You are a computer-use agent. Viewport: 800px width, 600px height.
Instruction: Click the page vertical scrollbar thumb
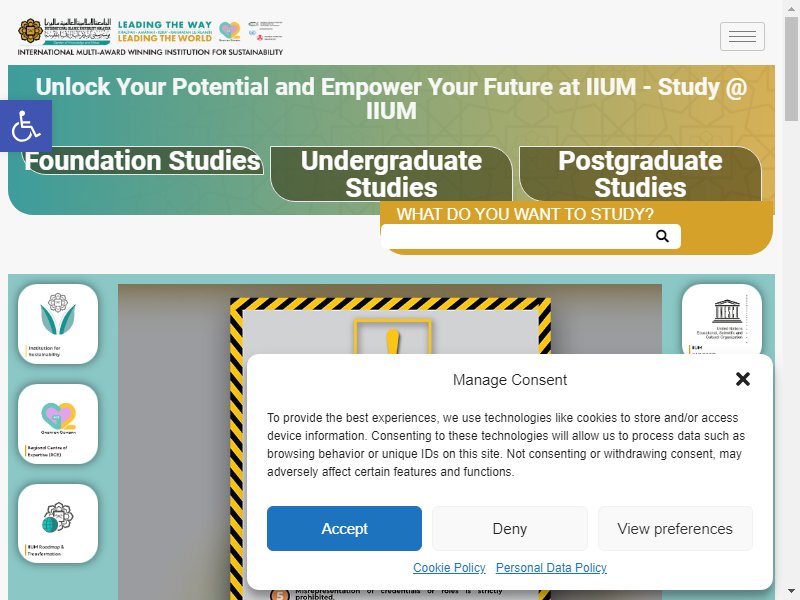(x=791, y=69)
